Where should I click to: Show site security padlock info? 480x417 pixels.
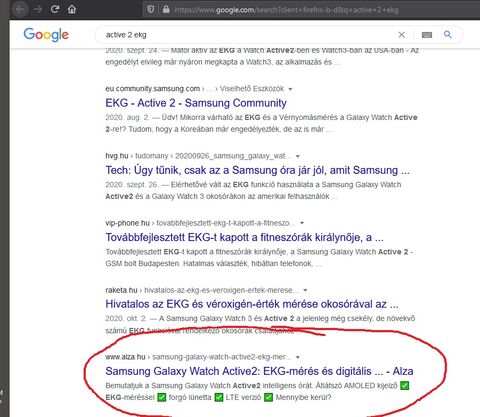tap(166, 10)
